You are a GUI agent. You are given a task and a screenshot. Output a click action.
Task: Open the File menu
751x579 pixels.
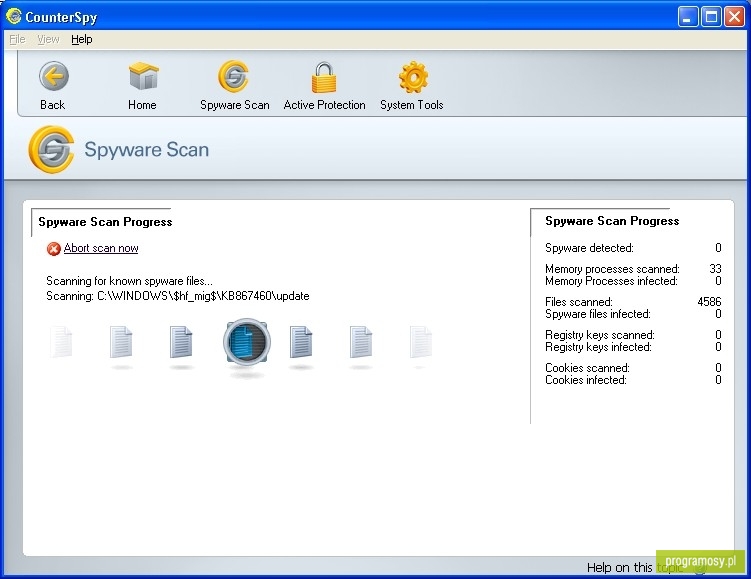click(x=17, y=39)
